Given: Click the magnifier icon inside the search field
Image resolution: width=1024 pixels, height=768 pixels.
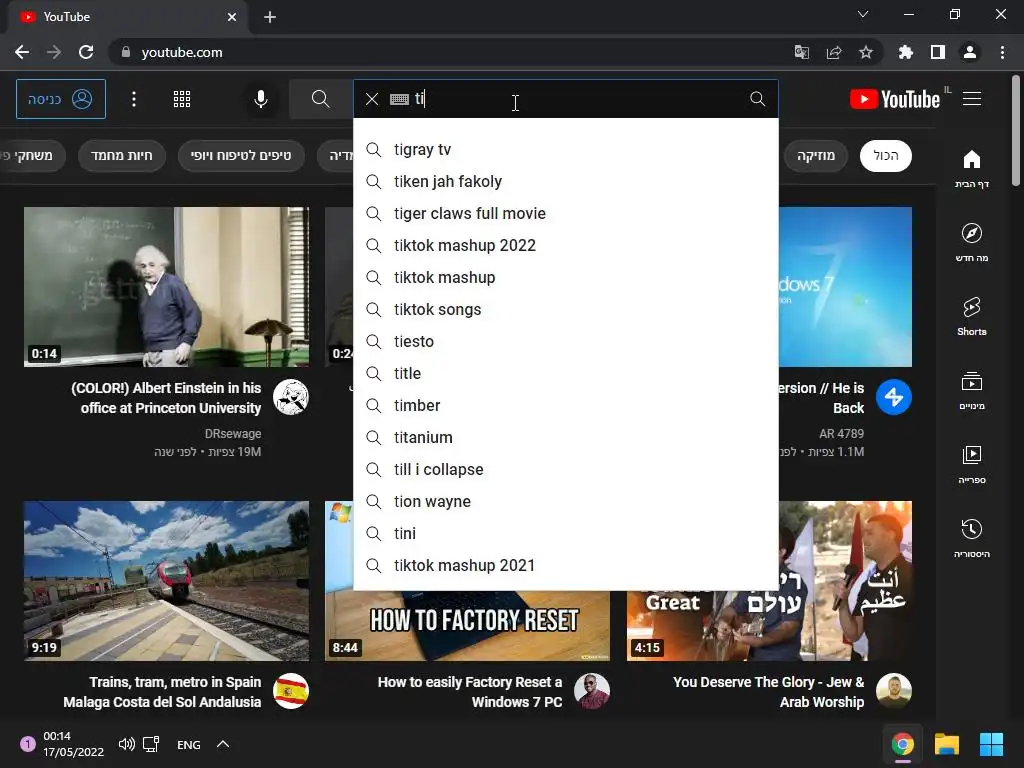Looking at the screenshot, I should point(757,99).
